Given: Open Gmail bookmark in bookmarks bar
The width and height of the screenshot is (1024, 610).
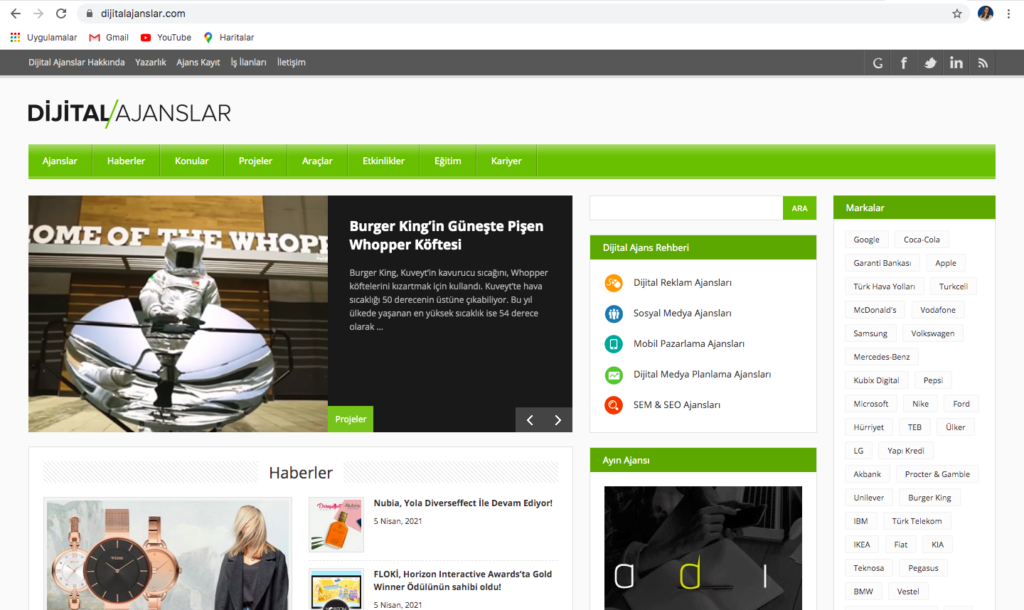Looking at the screenshot, I should tap(109, 38).
